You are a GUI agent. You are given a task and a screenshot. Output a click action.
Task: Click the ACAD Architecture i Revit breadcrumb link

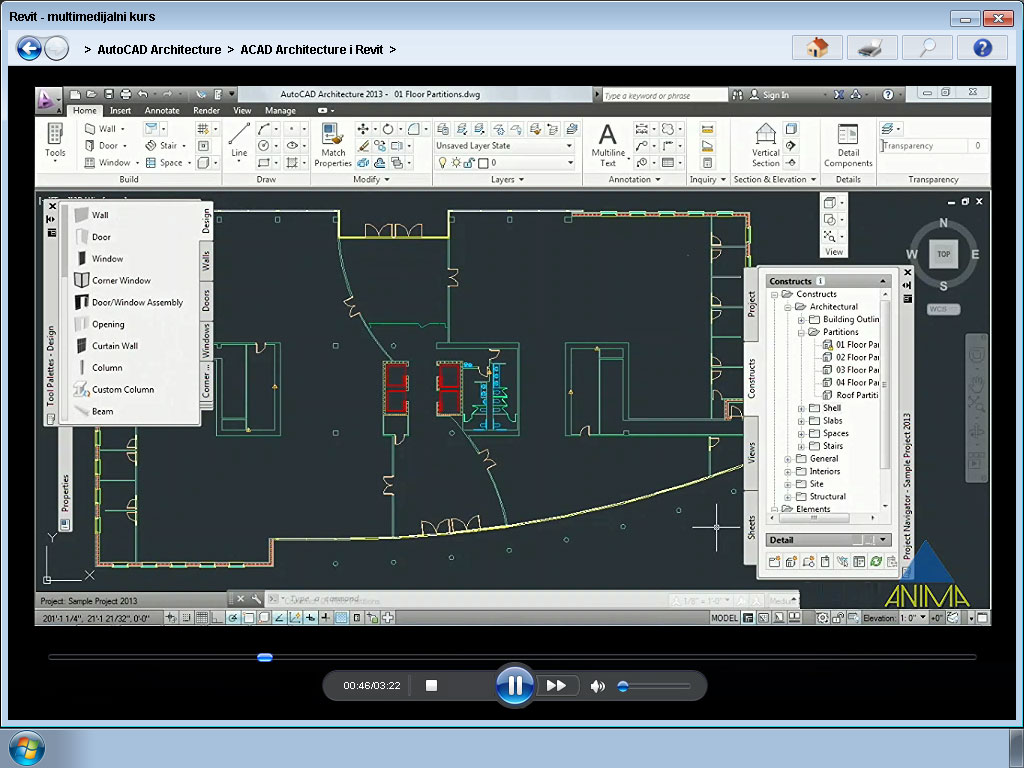[x=310, y=48]
